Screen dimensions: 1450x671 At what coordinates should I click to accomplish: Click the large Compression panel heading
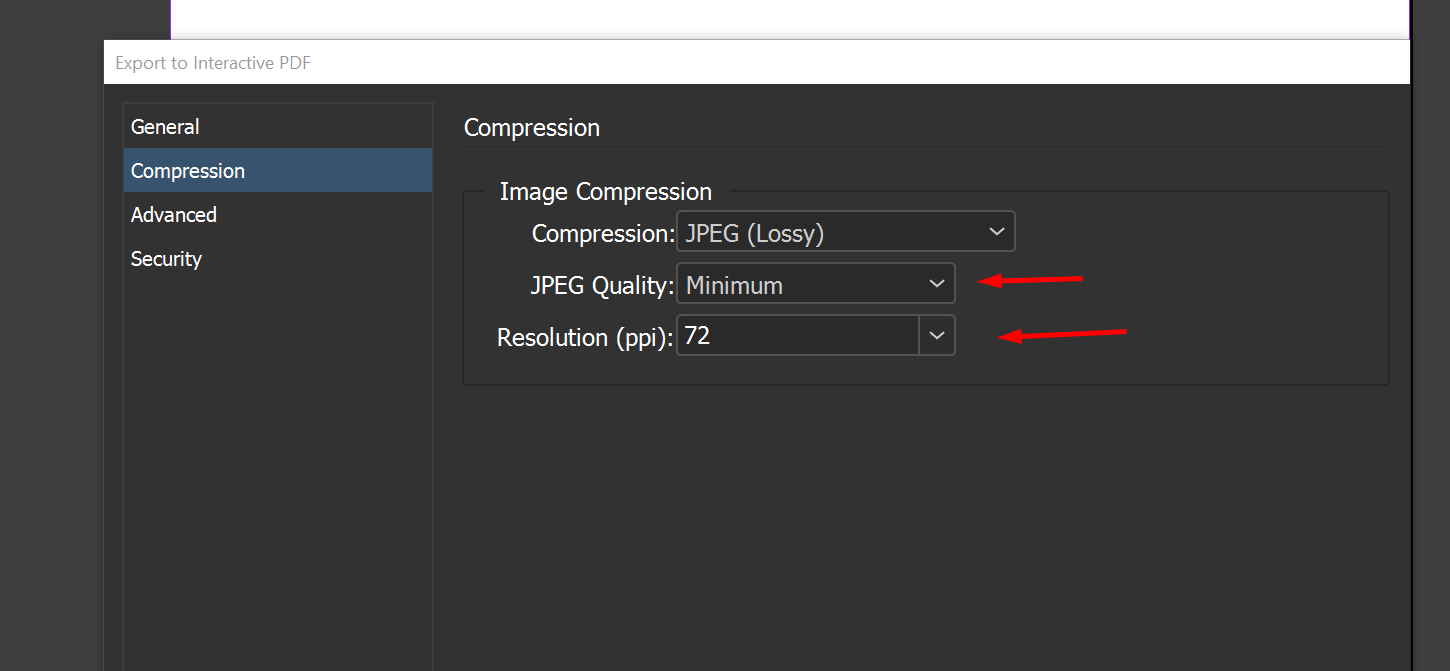[x=532, y=128]
